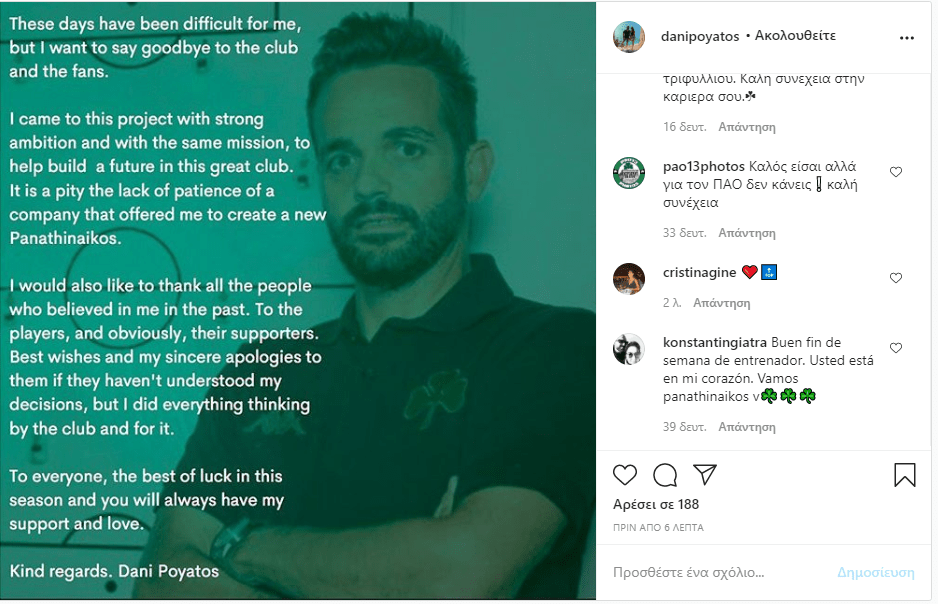View the 188 likes list
The image size is (938, 604).
point(656,505)
